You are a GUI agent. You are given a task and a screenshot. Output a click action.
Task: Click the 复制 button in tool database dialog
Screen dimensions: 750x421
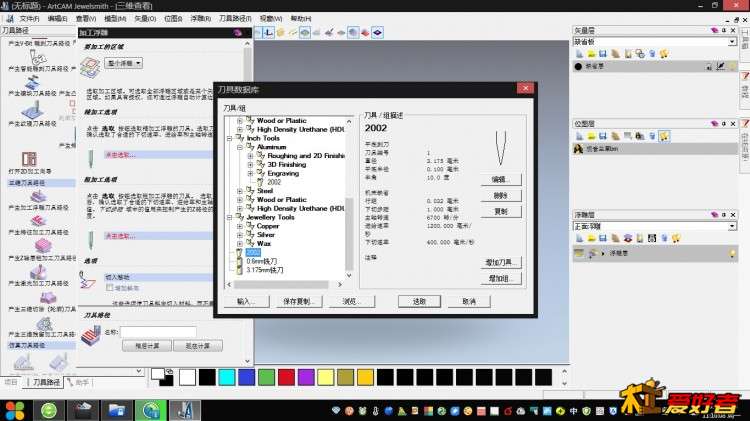tap(500, 211)
